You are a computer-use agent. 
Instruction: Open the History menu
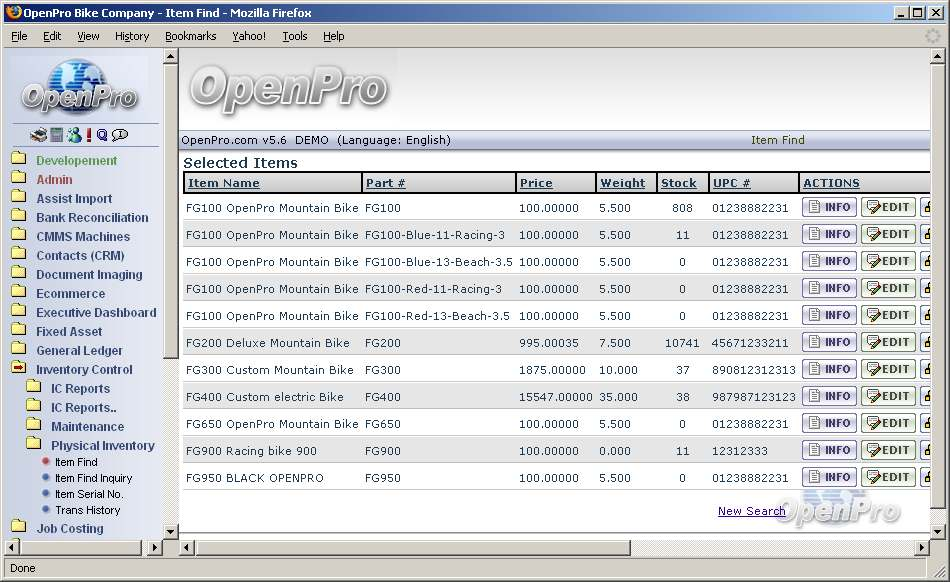click(131, 36)
